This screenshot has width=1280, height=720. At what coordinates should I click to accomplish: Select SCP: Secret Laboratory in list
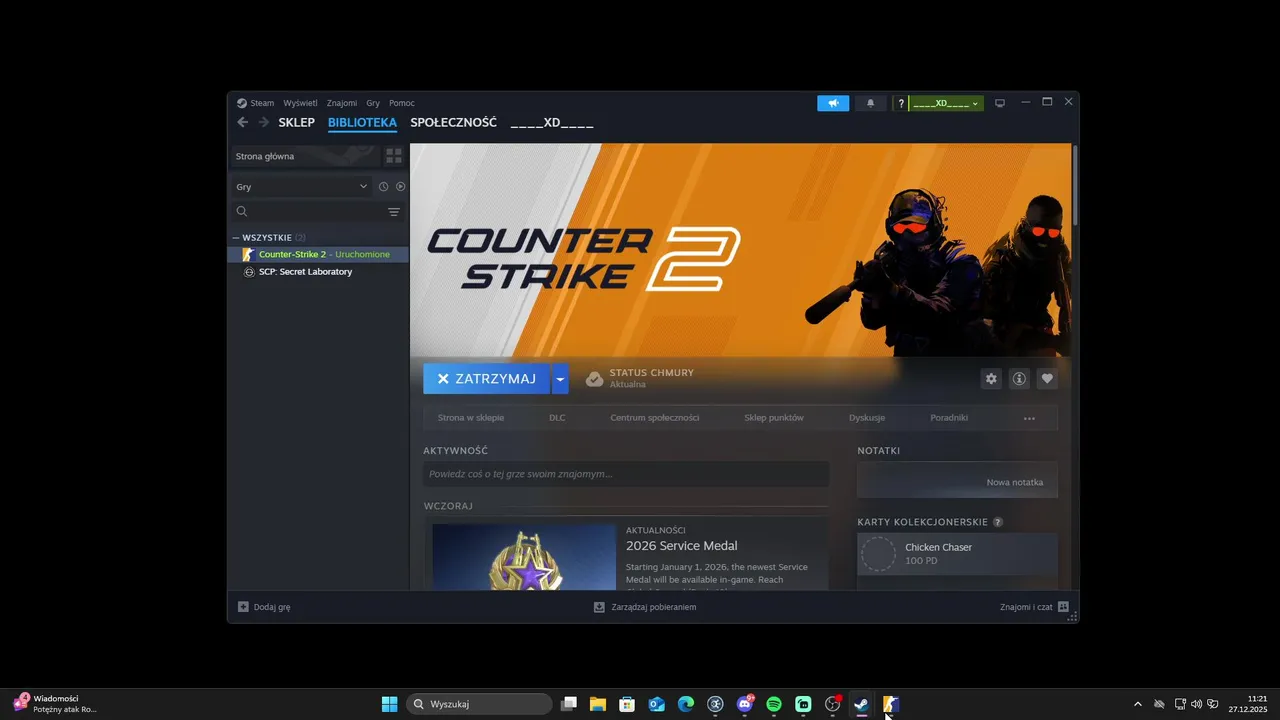[320, 272]
